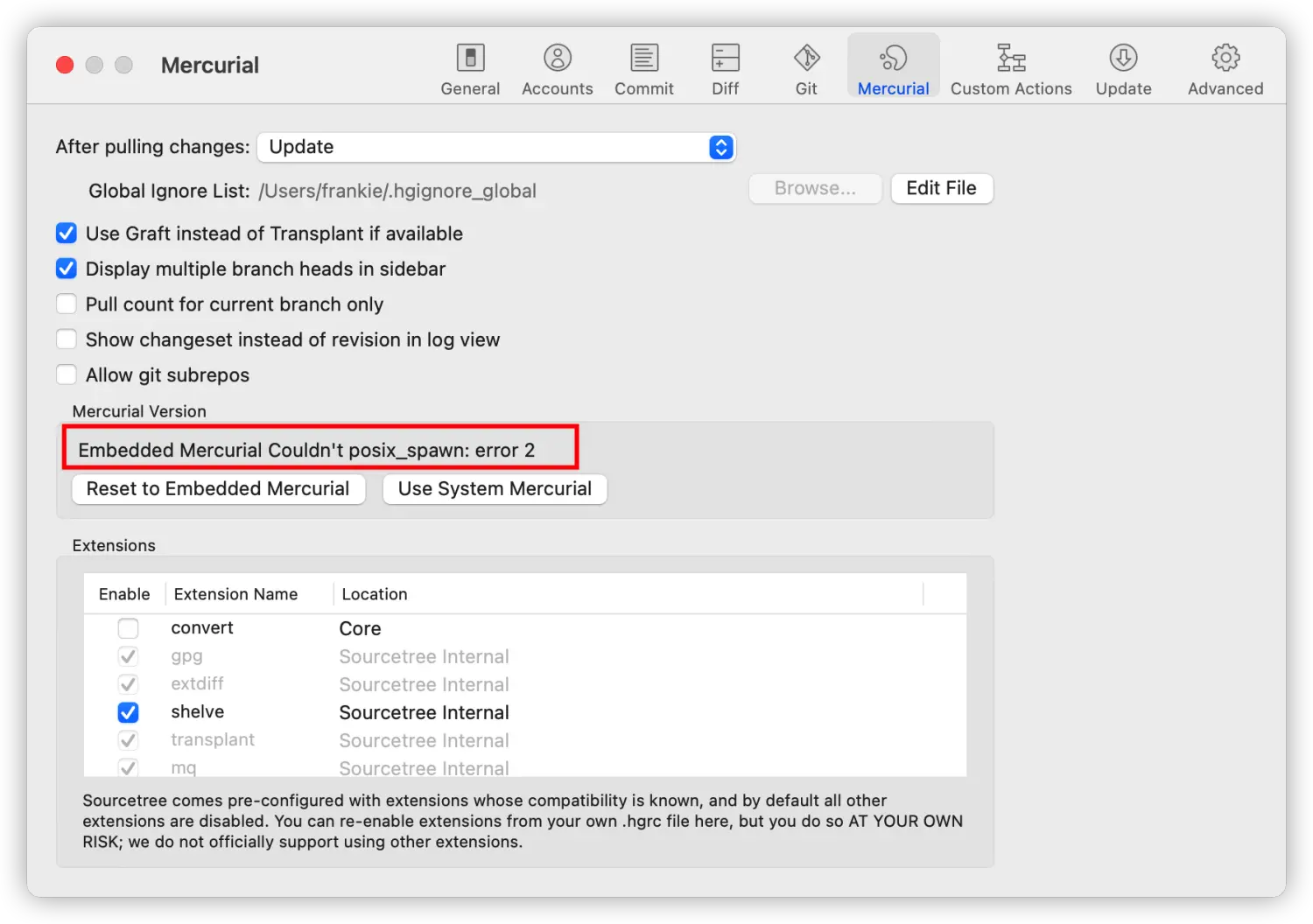Click the Browse... button
Image resolution: width=1313 pixels, height=924 pixels.
pyautogui.click(x=815, y=188)
